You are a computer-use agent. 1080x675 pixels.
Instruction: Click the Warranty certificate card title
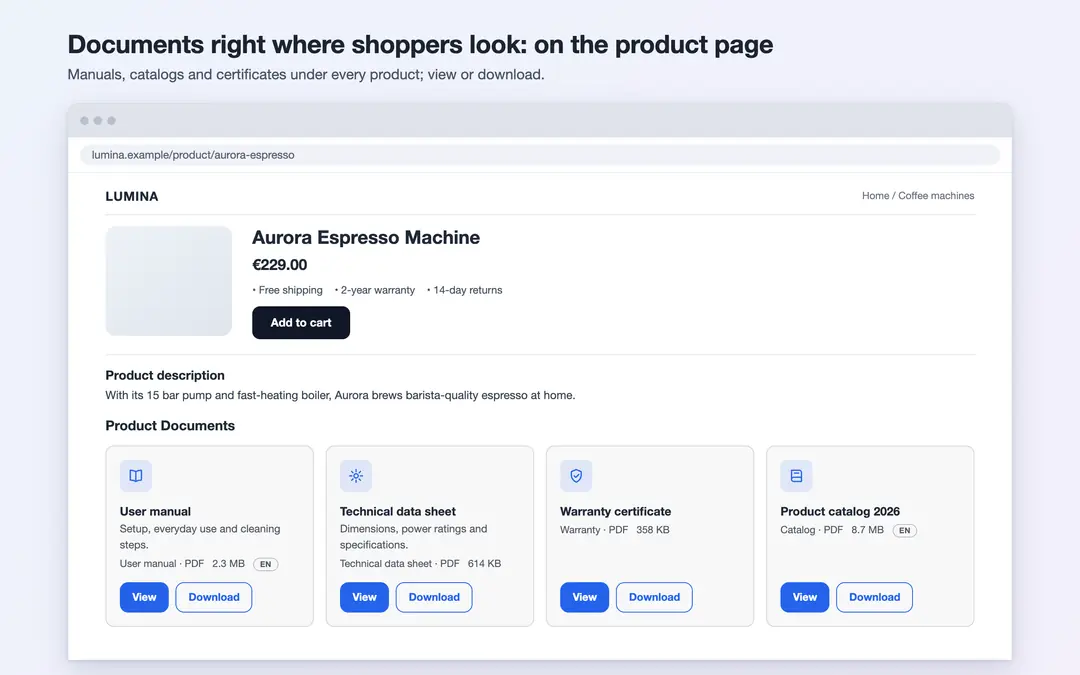pos(615,511)
